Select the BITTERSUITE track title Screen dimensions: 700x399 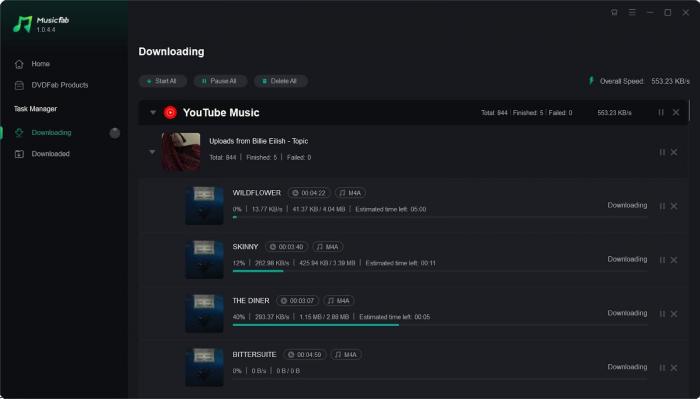pos(254,354)
